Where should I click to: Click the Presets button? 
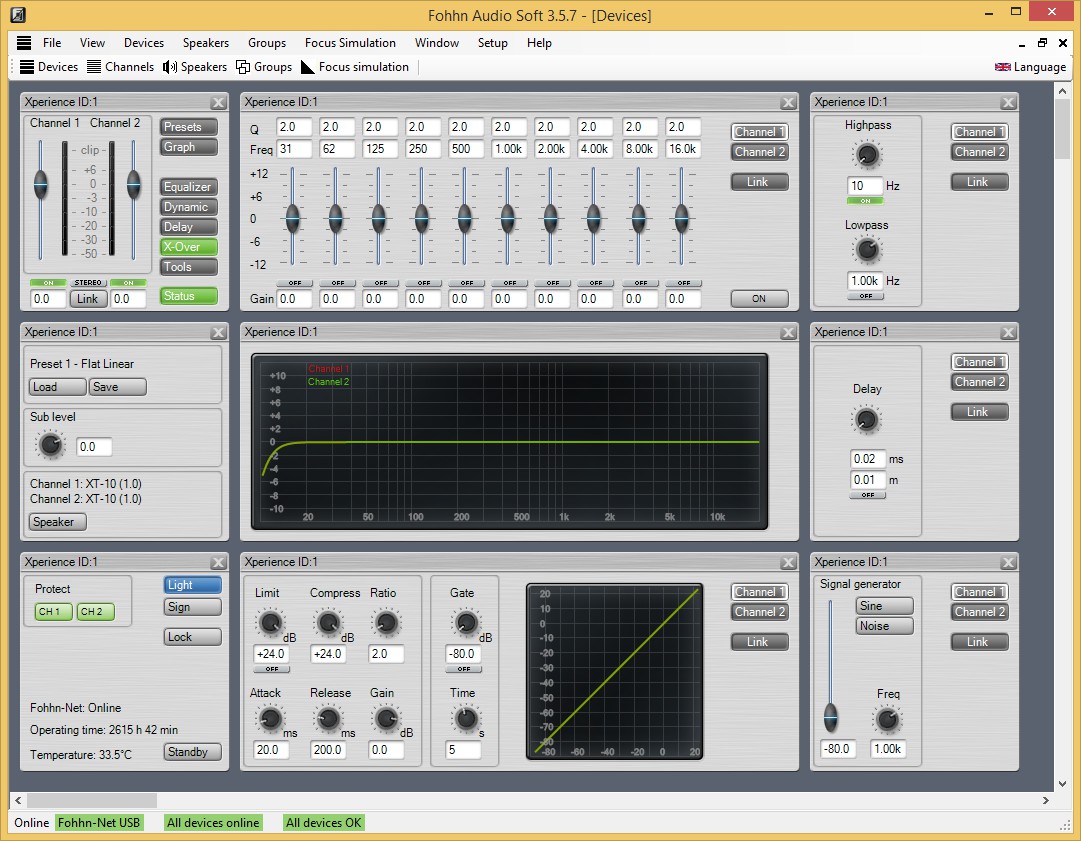189,127
